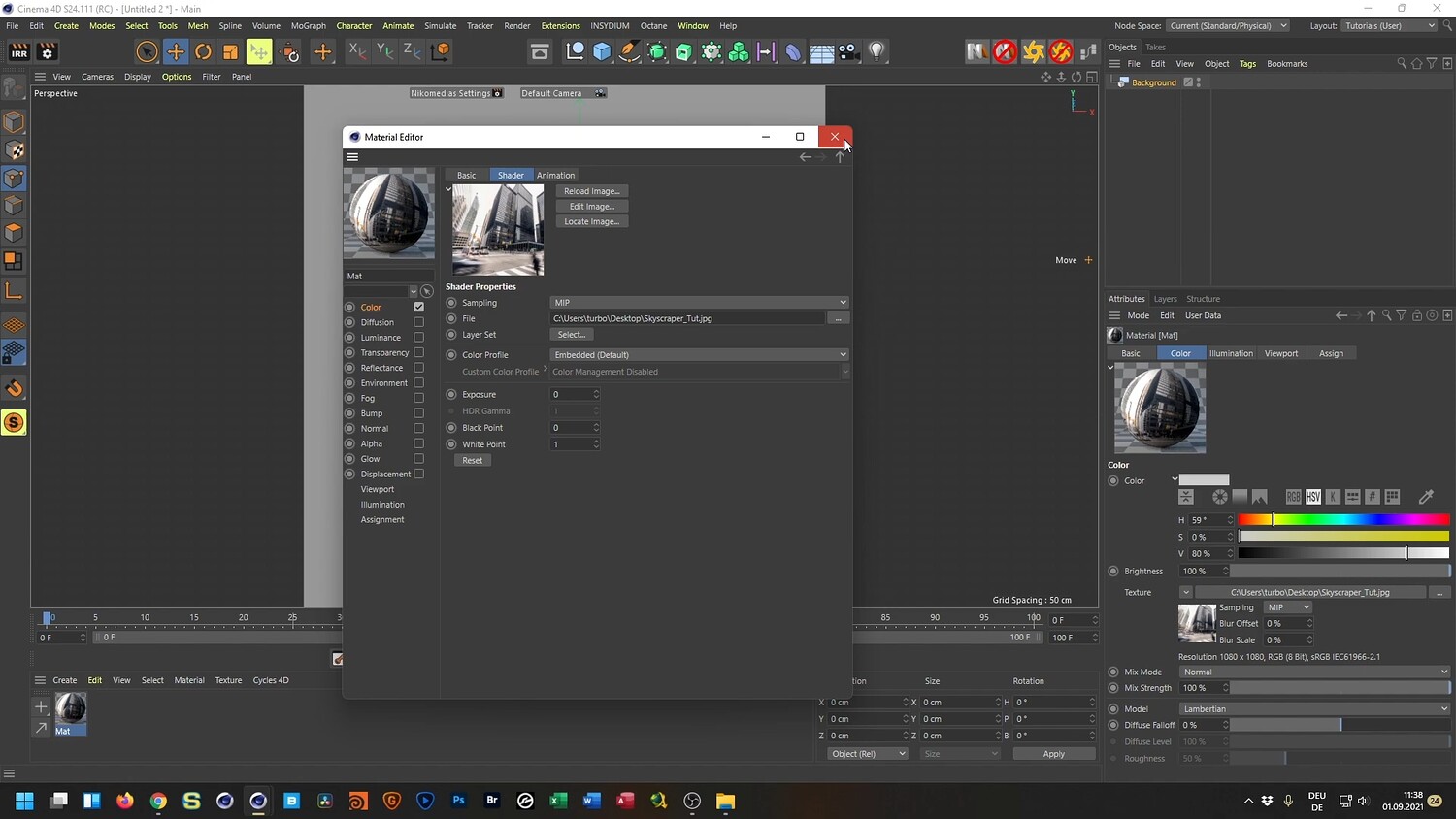Click the hue spectrum slider
Screen dimensions: 1456x819
click(1343, 520)
